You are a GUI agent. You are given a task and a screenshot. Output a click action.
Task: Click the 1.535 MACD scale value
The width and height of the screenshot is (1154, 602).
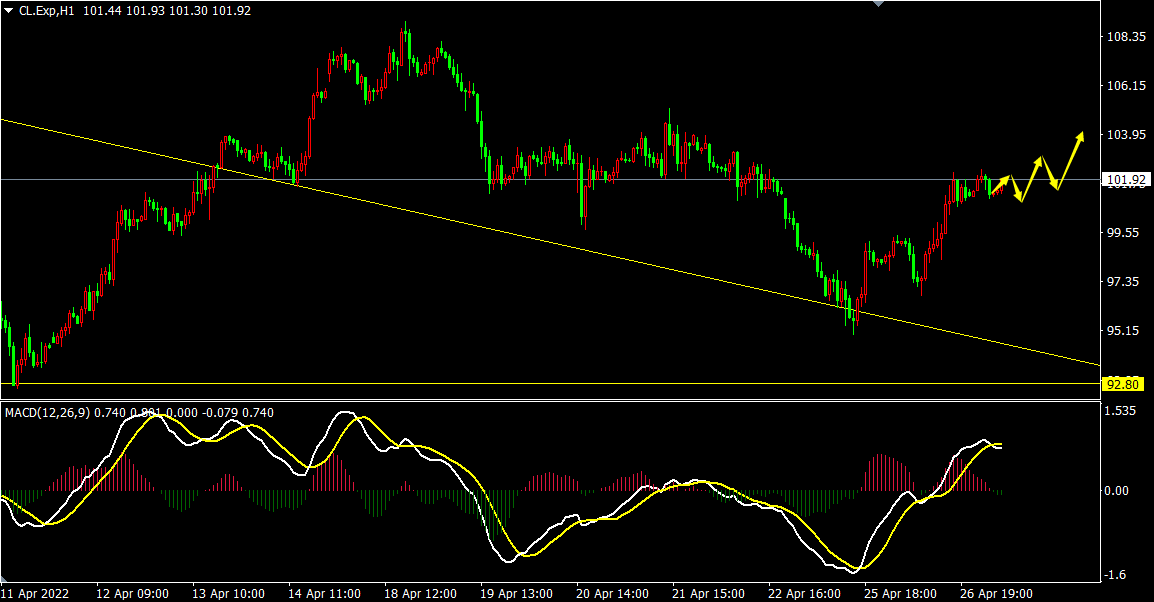(x=1122, y=411)
